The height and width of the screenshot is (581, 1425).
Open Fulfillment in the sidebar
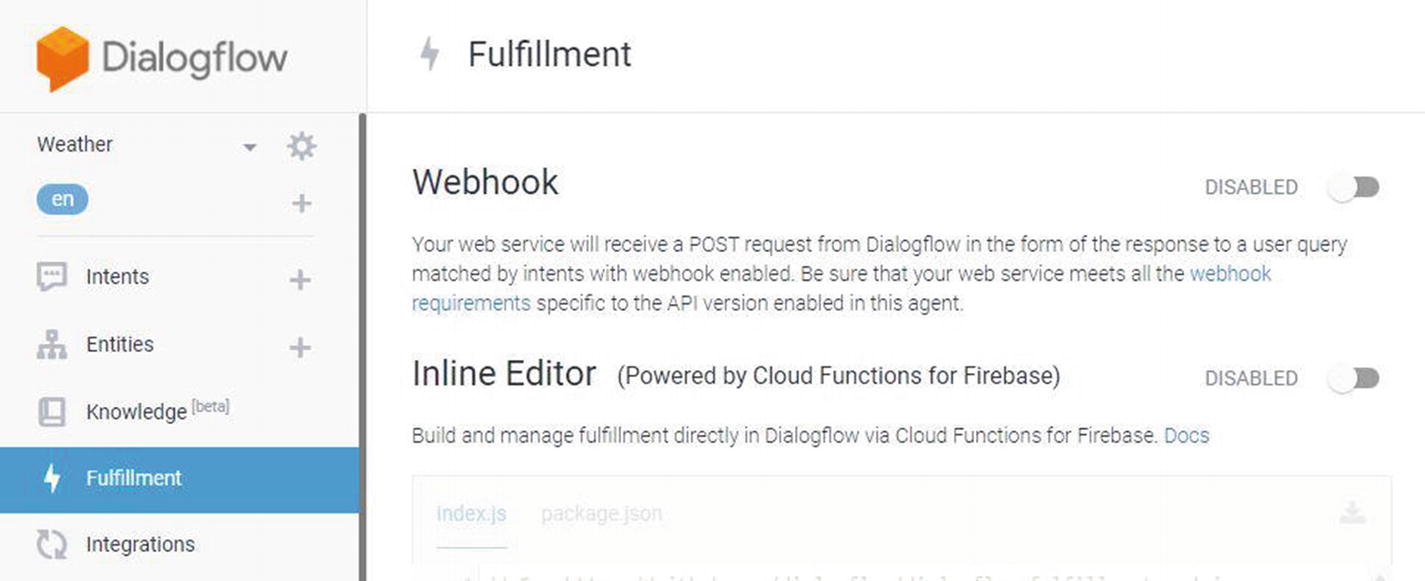179,479
